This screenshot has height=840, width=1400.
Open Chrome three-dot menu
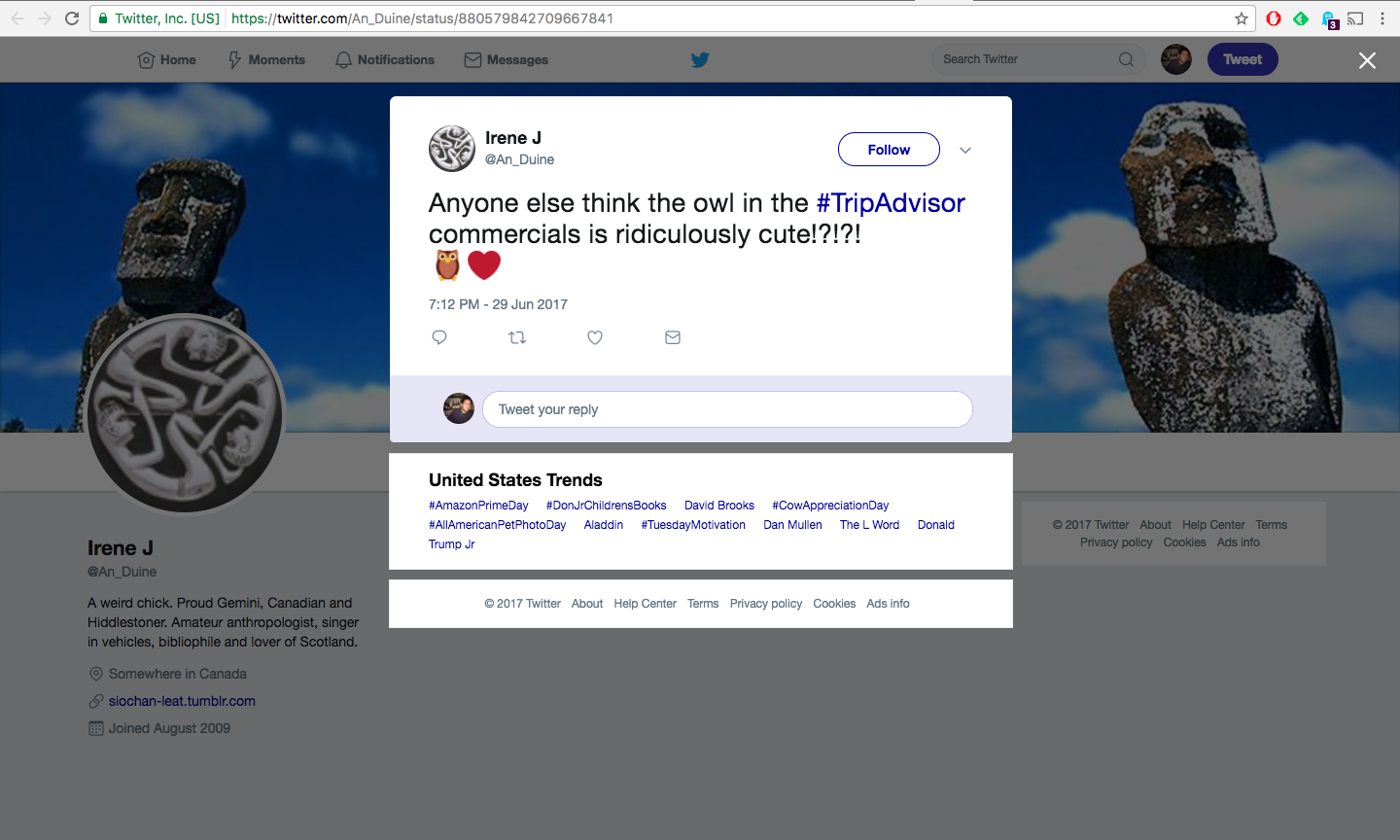pos(1382,18)
